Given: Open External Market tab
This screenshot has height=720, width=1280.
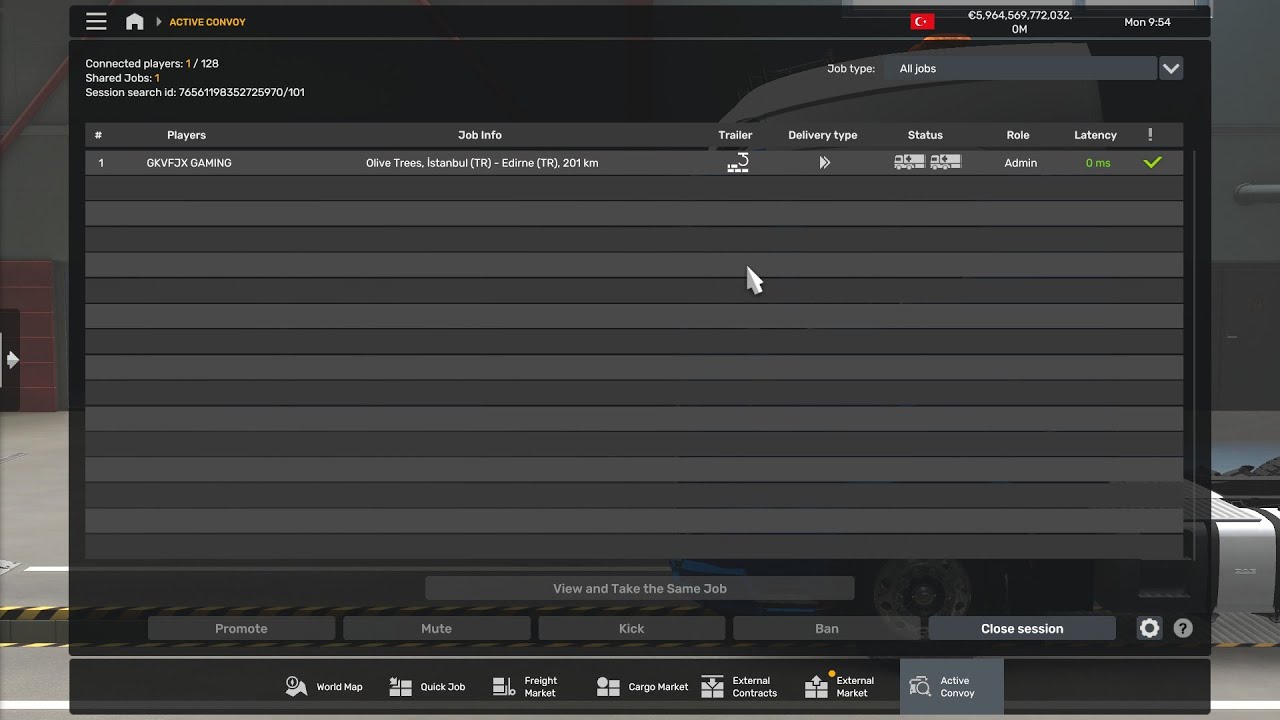Looking at the screenshot, I should [x=840, y=687].
